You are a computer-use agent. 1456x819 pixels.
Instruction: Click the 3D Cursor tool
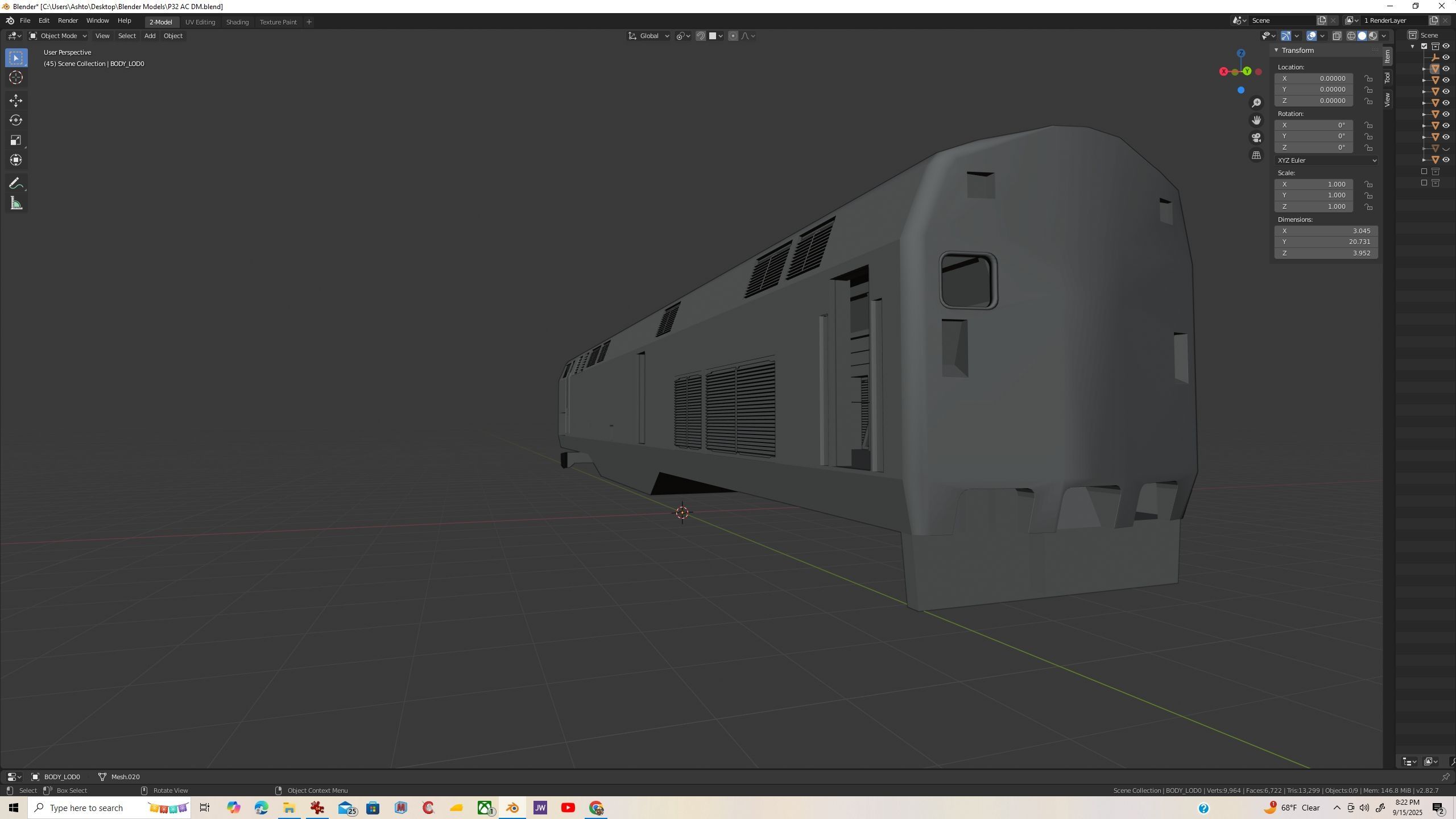[16, 78]
